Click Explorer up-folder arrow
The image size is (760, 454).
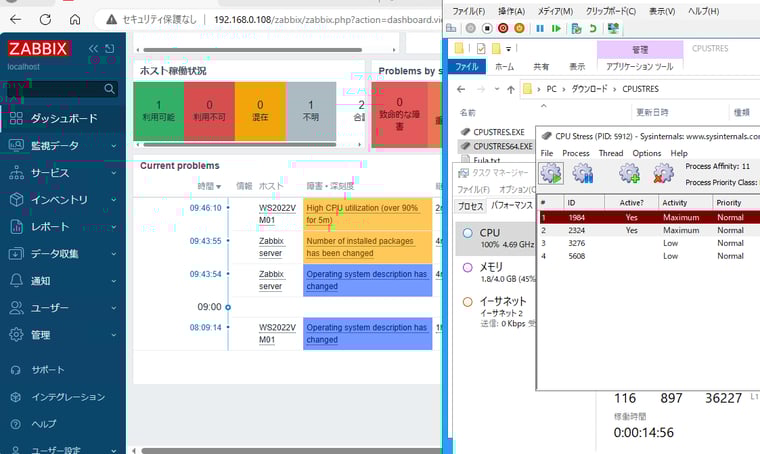pos(510,89)
